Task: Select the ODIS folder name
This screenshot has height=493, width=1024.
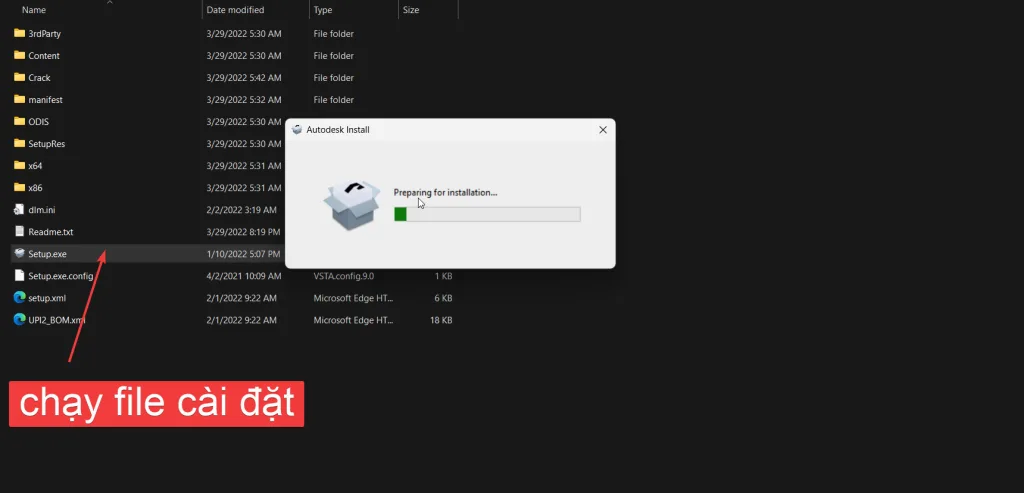Action: tap(39, 122)
